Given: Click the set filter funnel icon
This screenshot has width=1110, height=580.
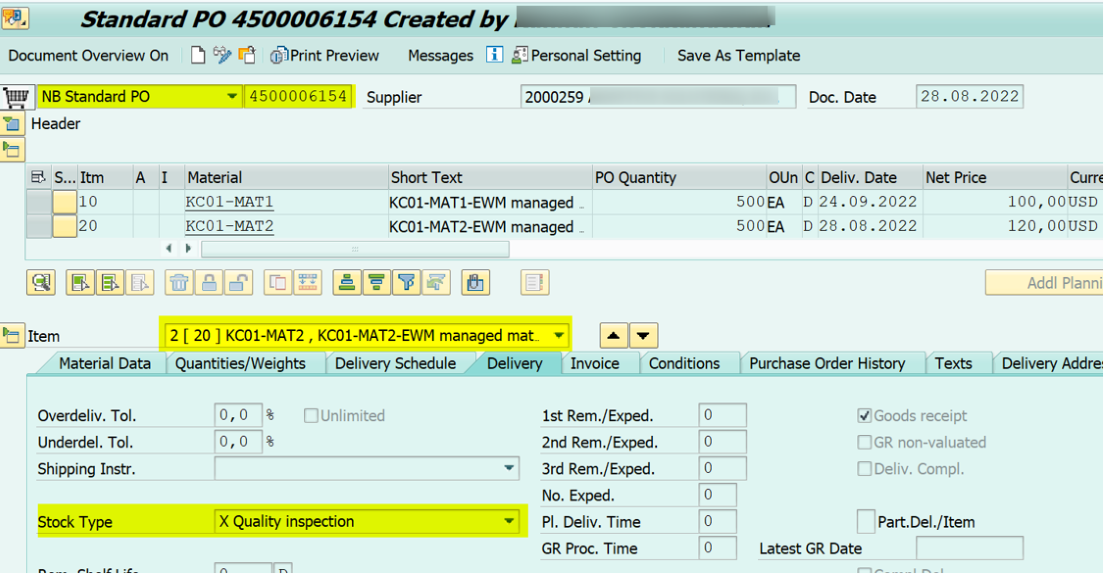Looking at the screenshot, I should (x=405, y=283).
